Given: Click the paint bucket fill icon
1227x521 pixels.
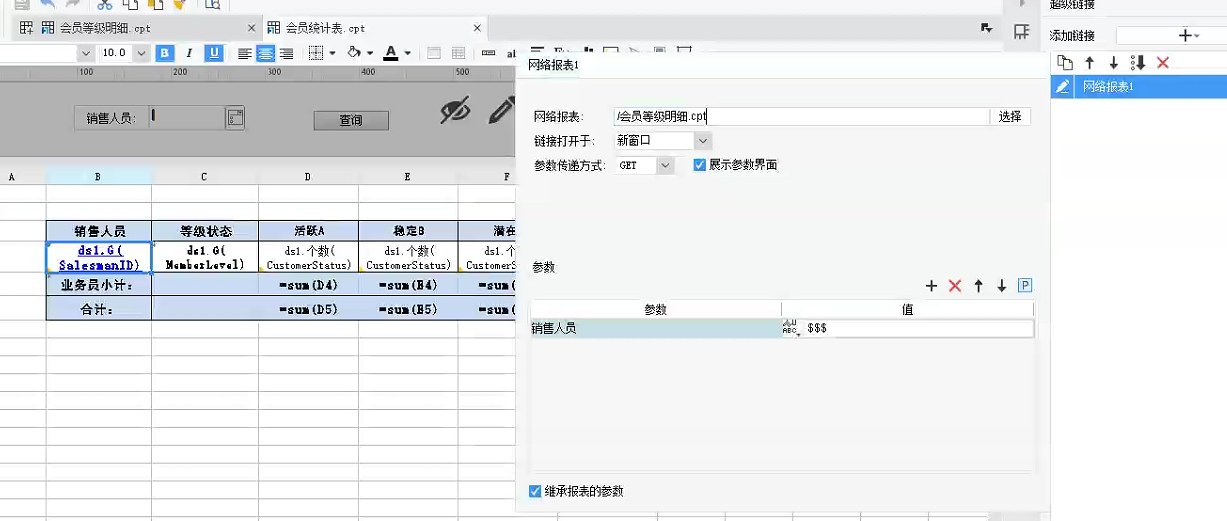Looking at the screenshot, I should (x=353, y=53).
